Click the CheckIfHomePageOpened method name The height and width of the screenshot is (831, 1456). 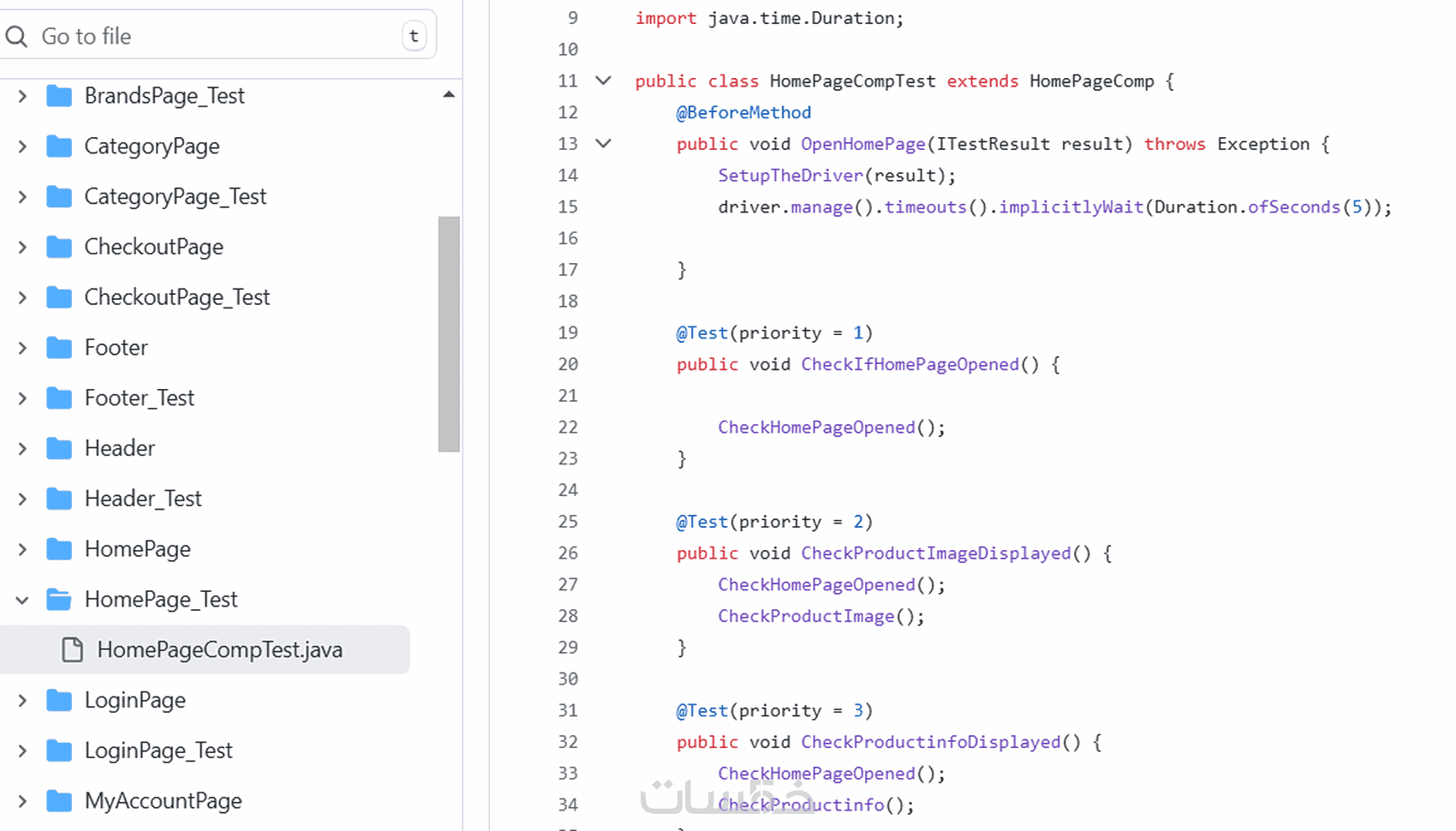910,364
